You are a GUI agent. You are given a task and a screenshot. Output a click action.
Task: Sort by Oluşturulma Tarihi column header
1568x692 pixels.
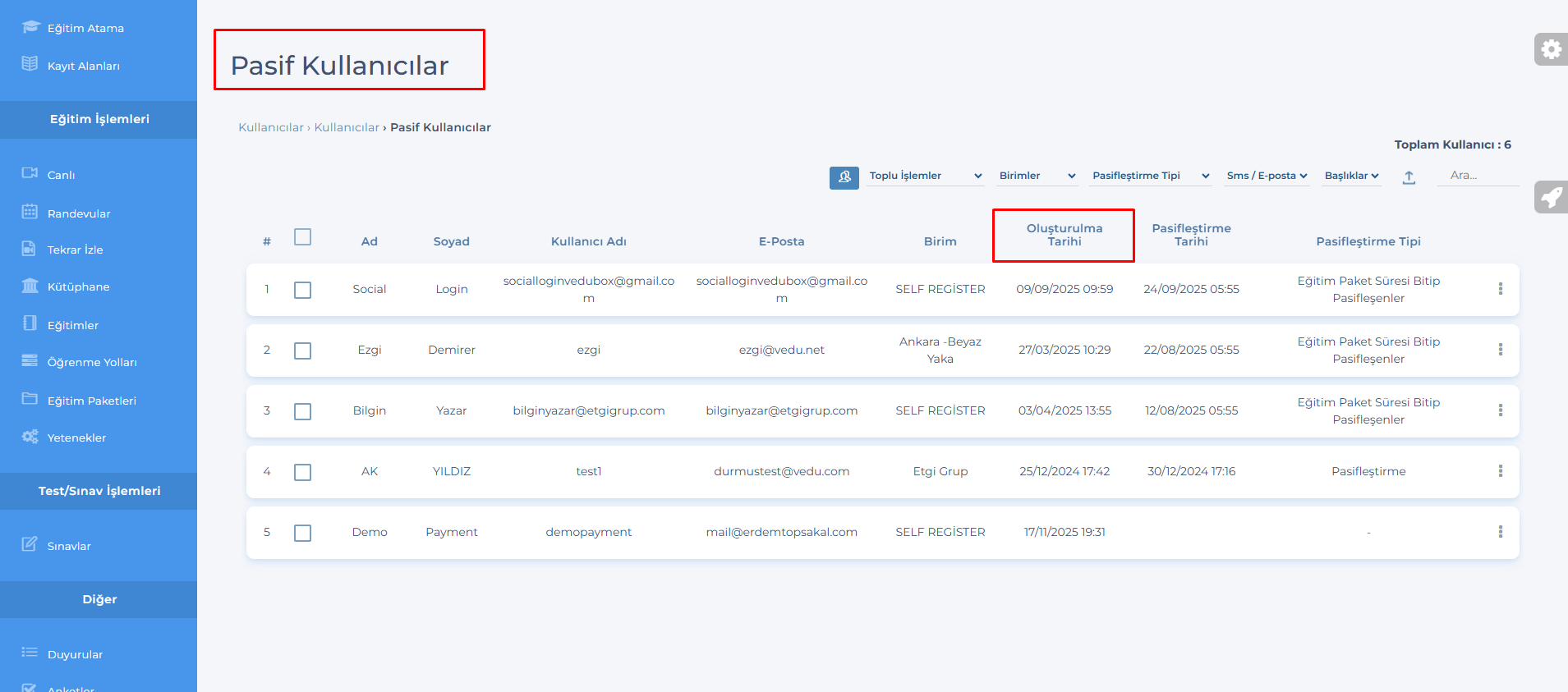[1064, 235]
